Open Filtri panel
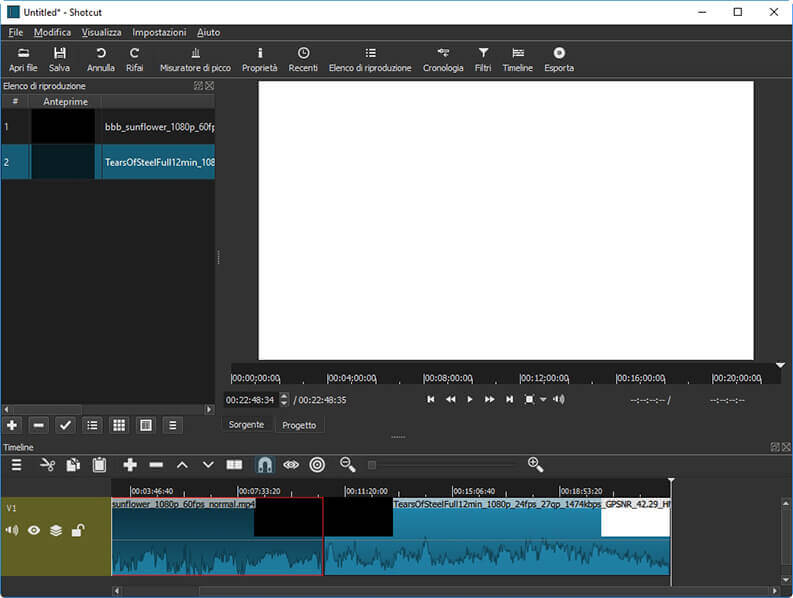This screenshot has height=598, width=793. (x=483, y=59)
